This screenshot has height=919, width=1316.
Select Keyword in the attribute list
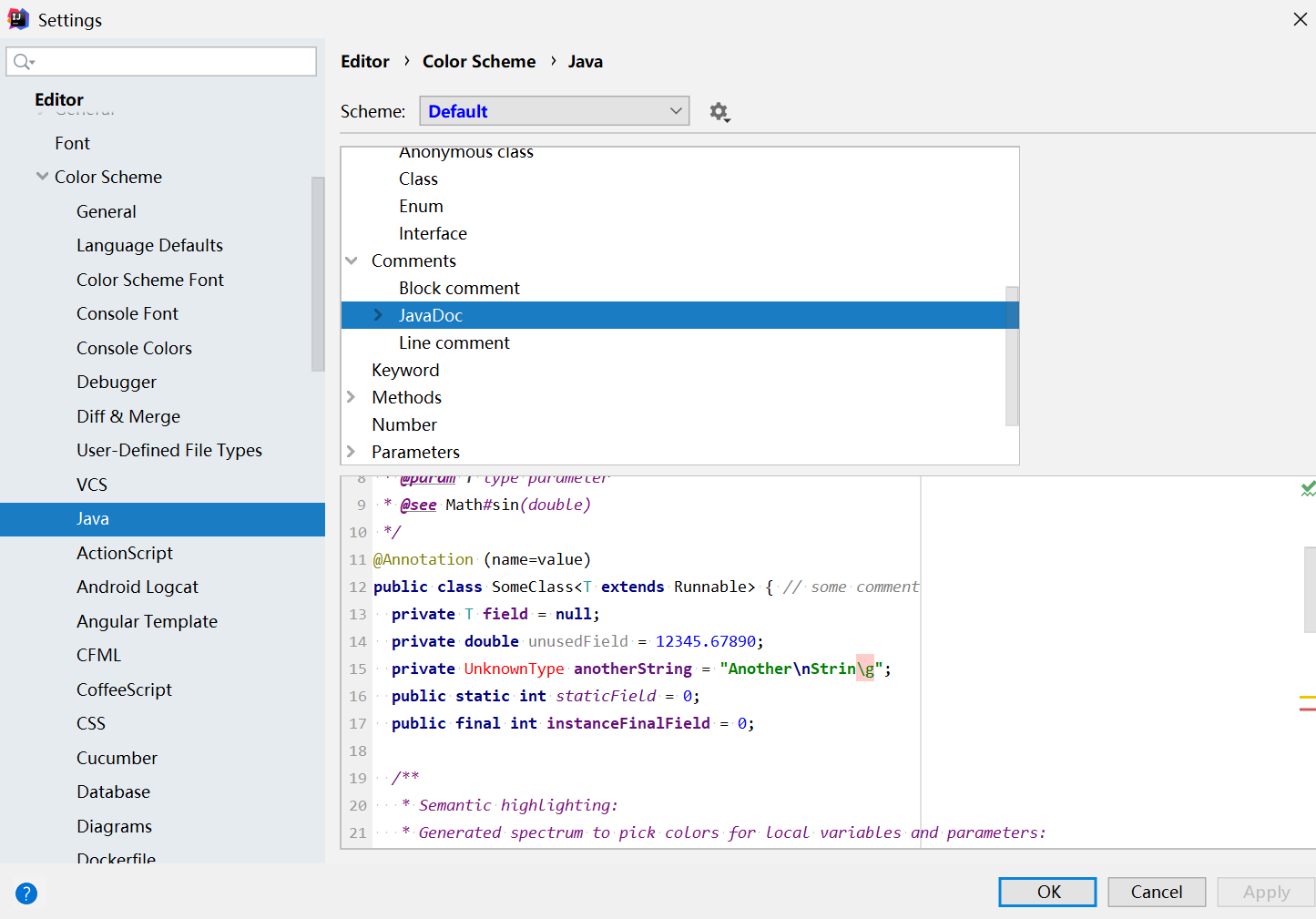pos(405,371)
